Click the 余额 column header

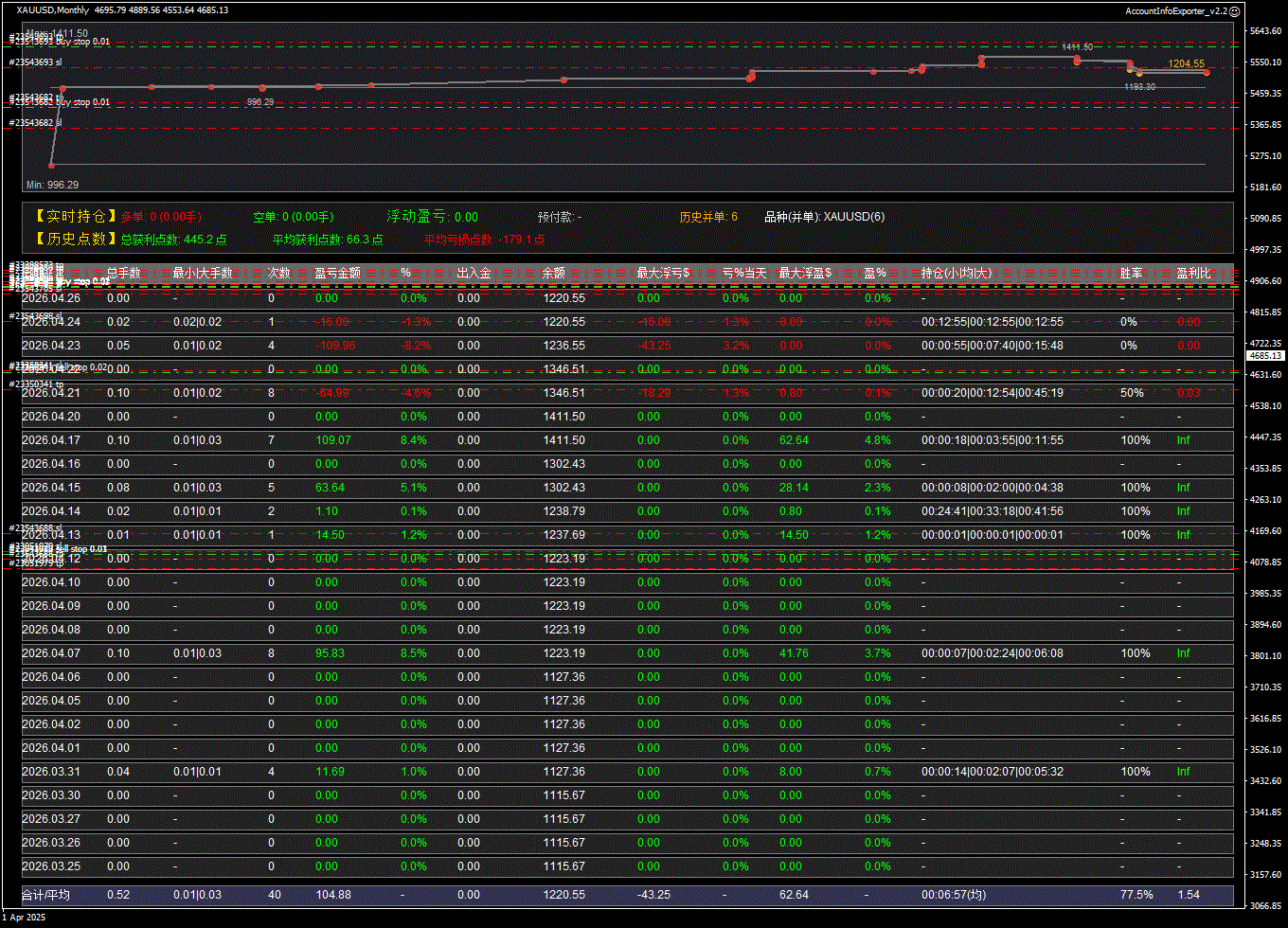tap(553, 273)
